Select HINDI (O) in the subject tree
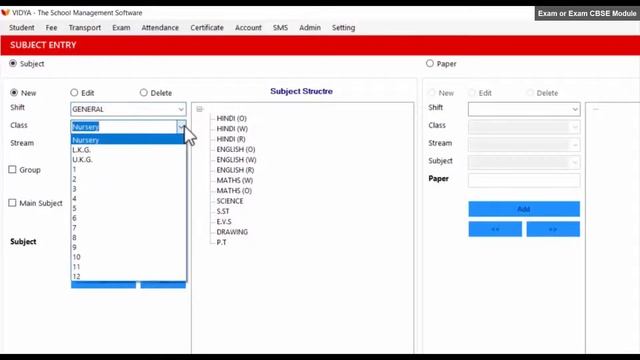Screen dimensions: 640x360 click(x=231, y=118)
